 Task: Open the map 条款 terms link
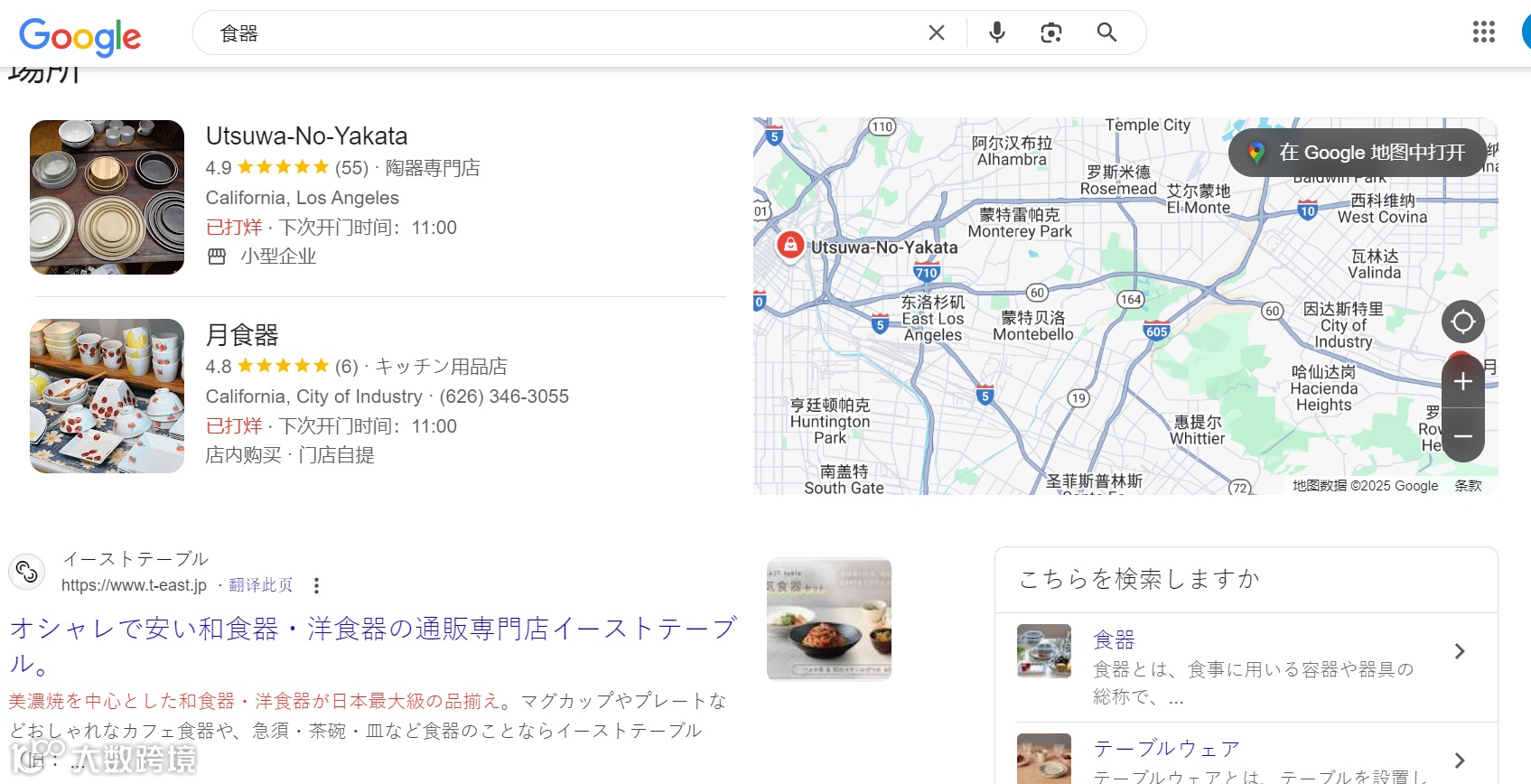point(1469,486)
